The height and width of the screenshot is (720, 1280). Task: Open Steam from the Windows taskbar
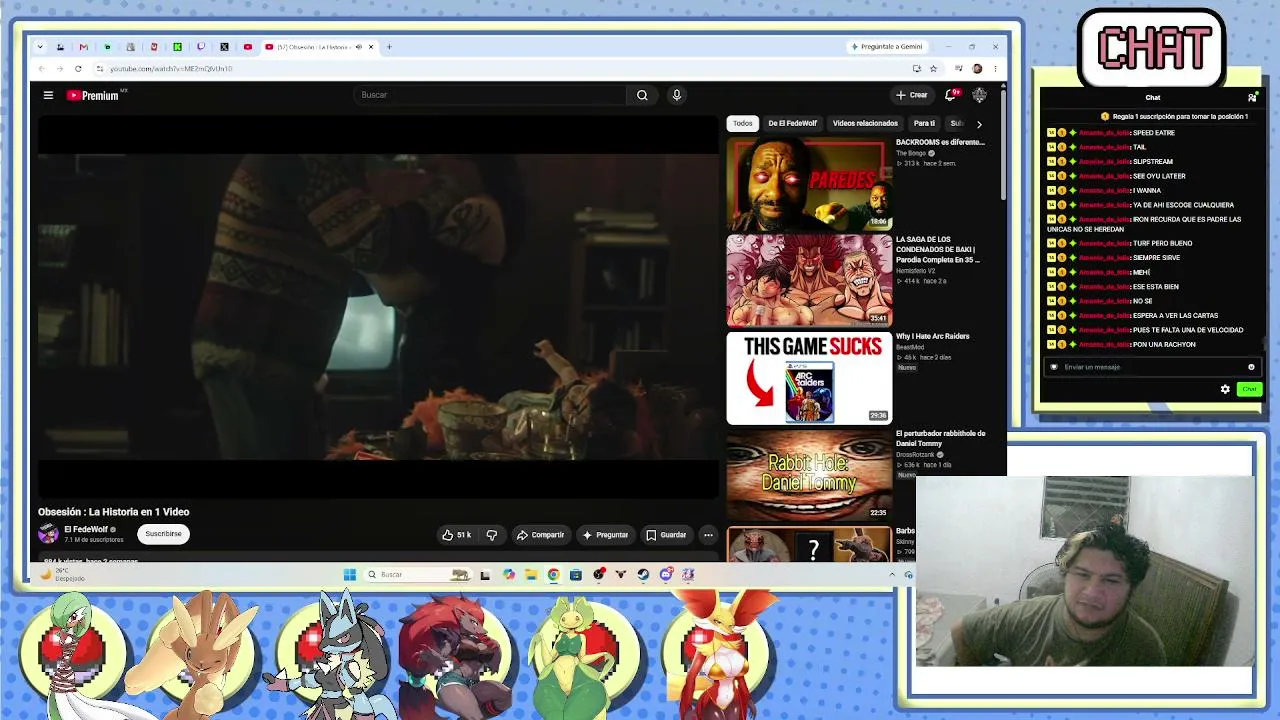pos(643,575)
